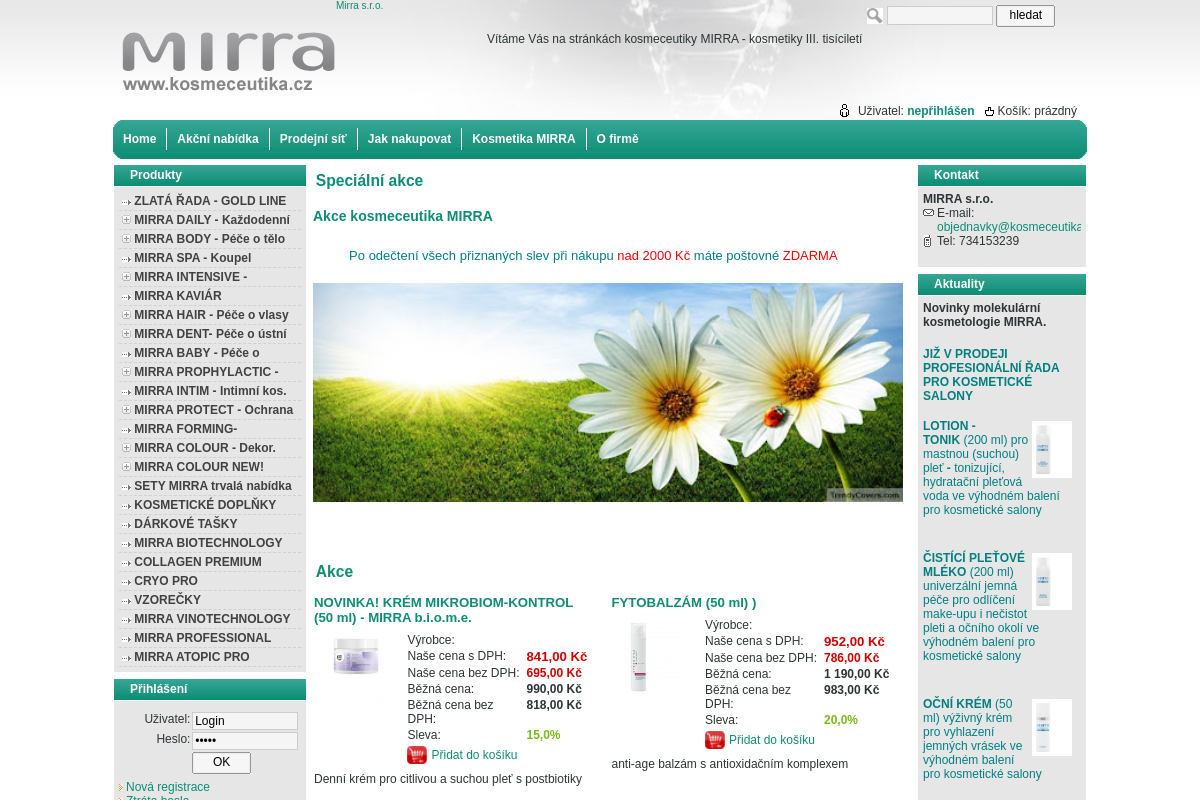Click the Nová registrace link

[x=168, y=787]
